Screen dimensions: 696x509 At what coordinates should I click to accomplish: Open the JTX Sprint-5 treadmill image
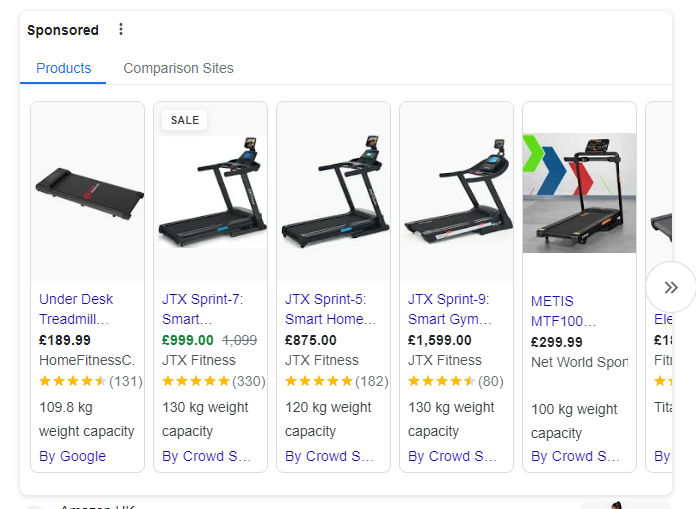pos(334,192)
